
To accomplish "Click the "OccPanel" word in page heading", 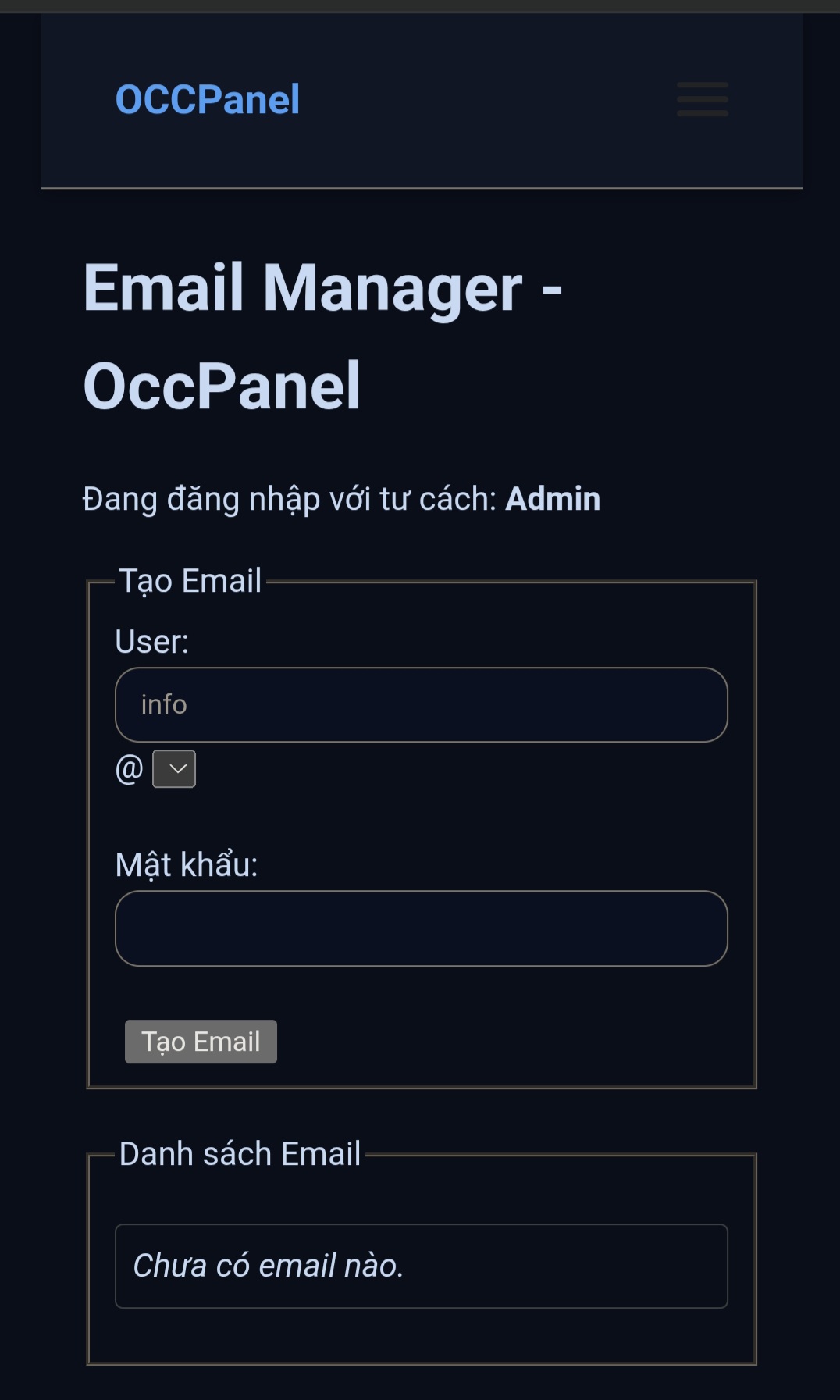I will tap(222, 386).
